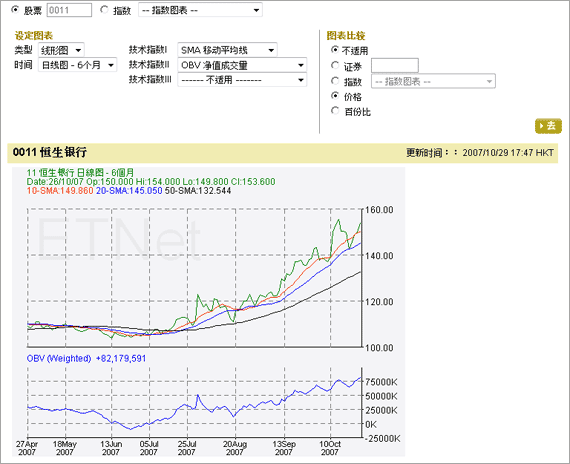
Task: Click the 25000K OBV axis label
Action: click(381, 410)
